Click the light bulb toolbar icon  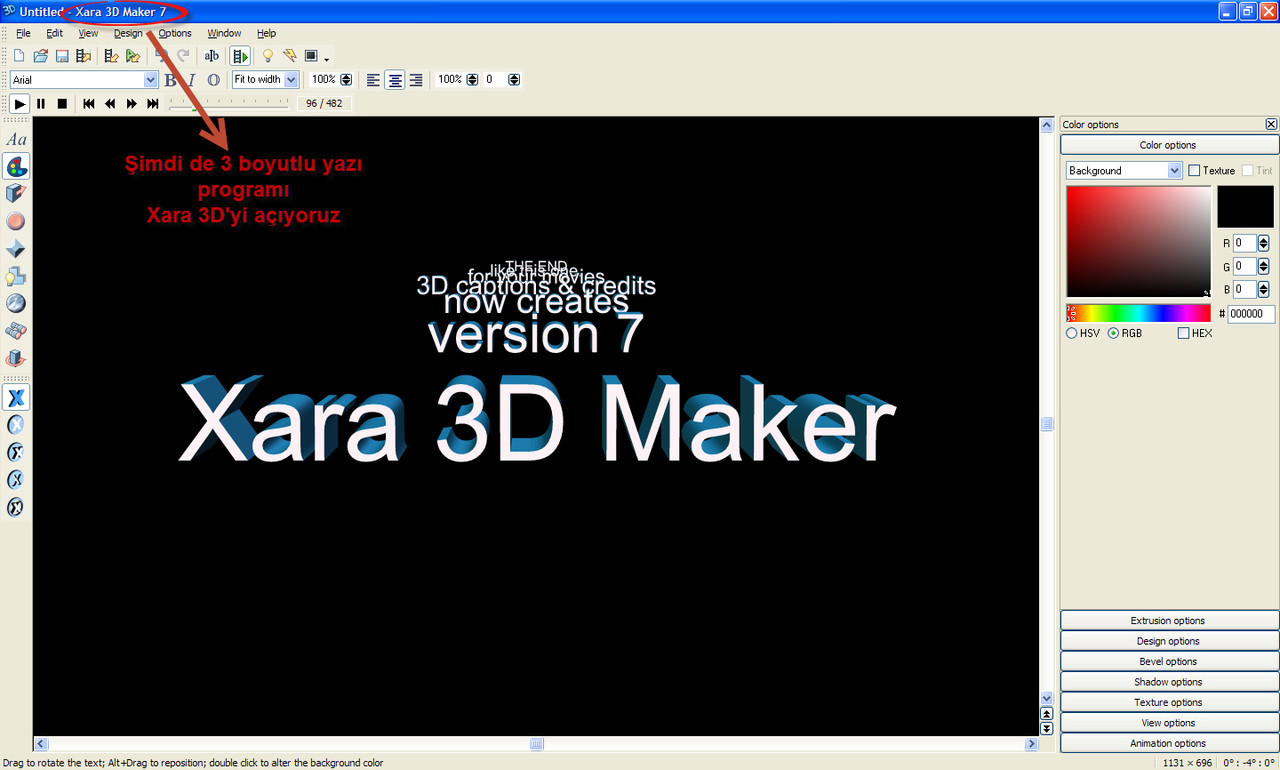click(267, 56)
